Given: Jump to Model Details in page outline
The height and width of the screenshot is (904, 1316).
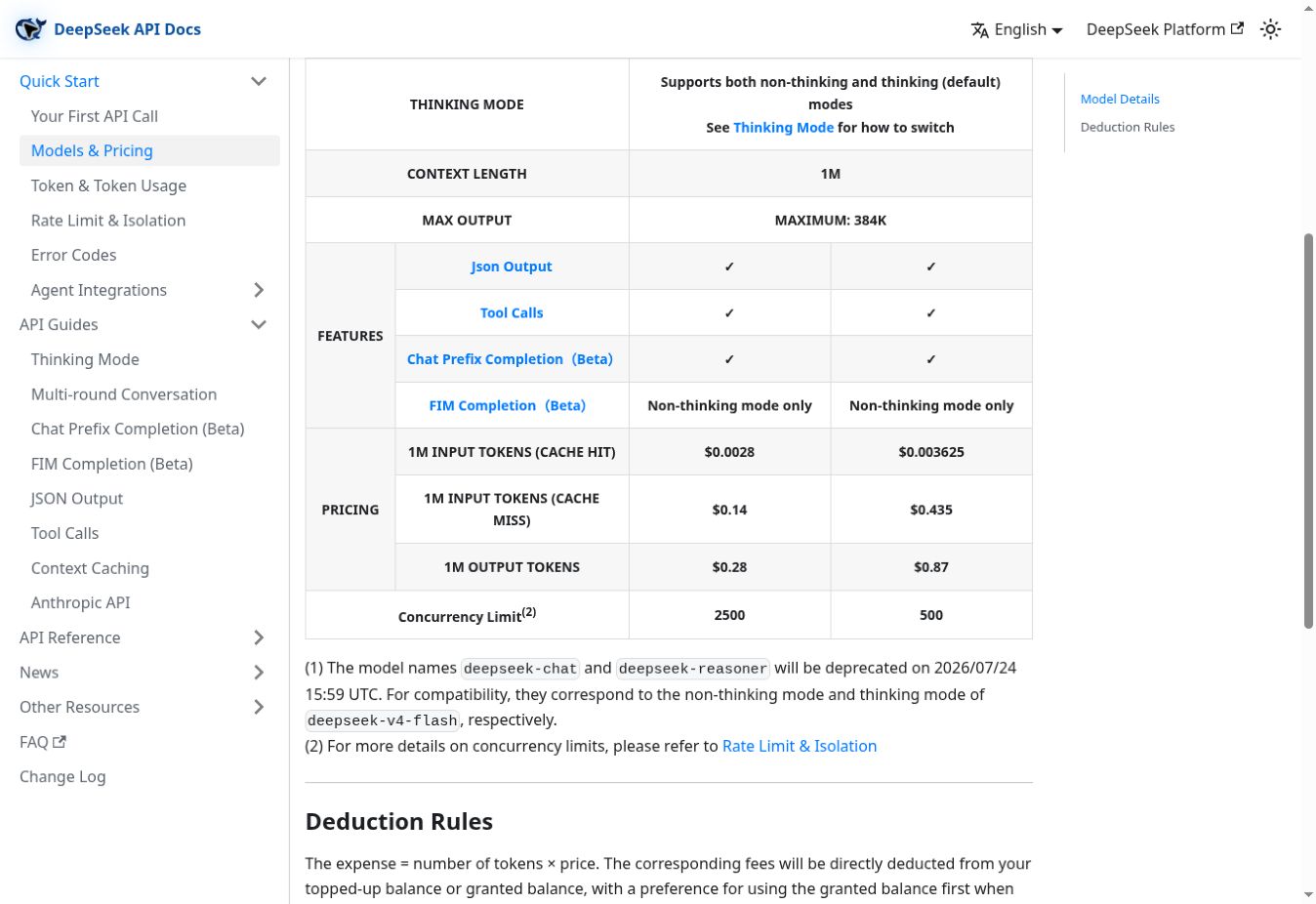Looking at the screenshot, I should (x=1120, y=99).
